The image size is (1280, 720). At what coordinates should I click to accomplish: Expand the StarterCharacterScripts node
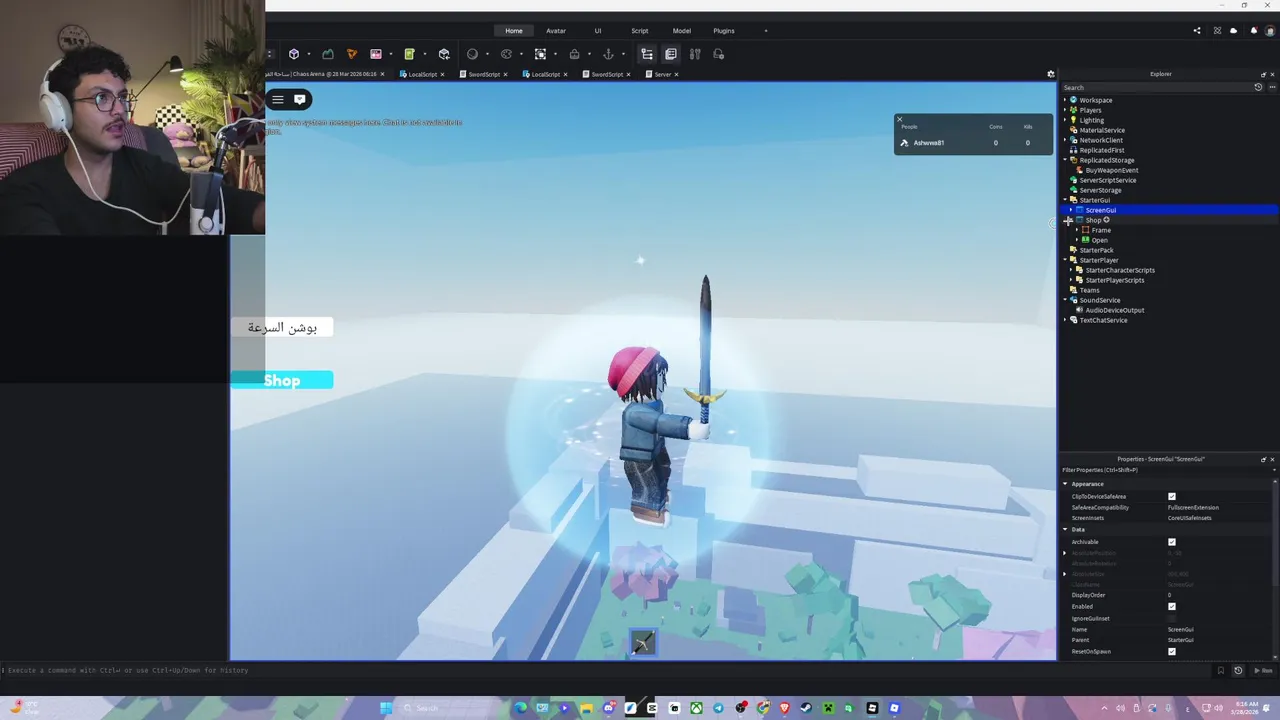point(1071,270)
